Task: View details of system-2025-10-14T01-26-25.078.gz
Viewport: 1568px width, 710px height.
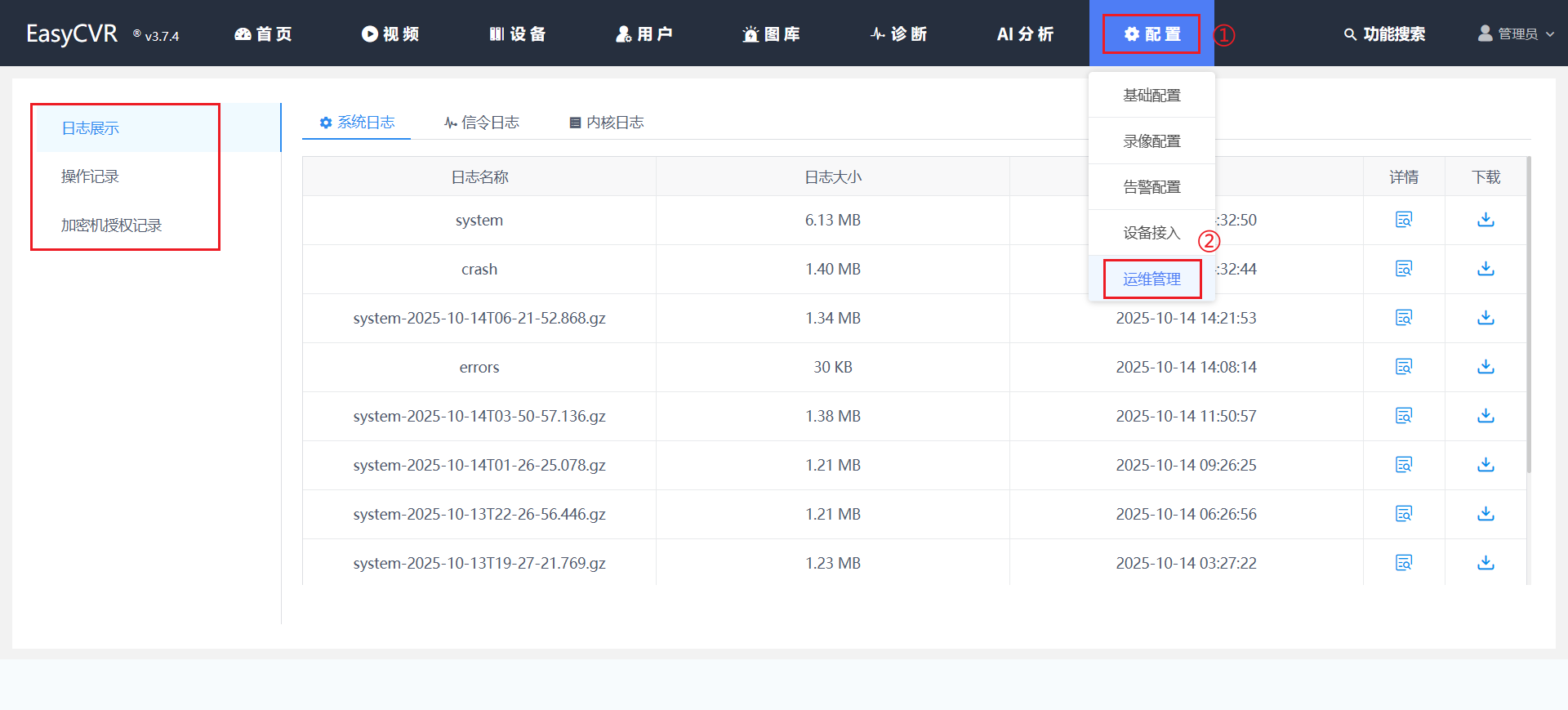Action: 1403,465
